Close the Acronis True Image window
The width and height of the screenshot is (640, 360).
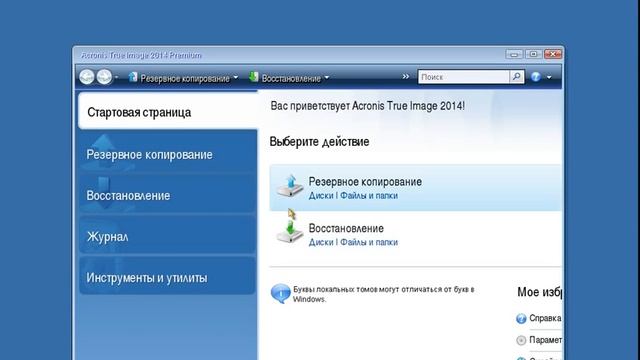553,54
